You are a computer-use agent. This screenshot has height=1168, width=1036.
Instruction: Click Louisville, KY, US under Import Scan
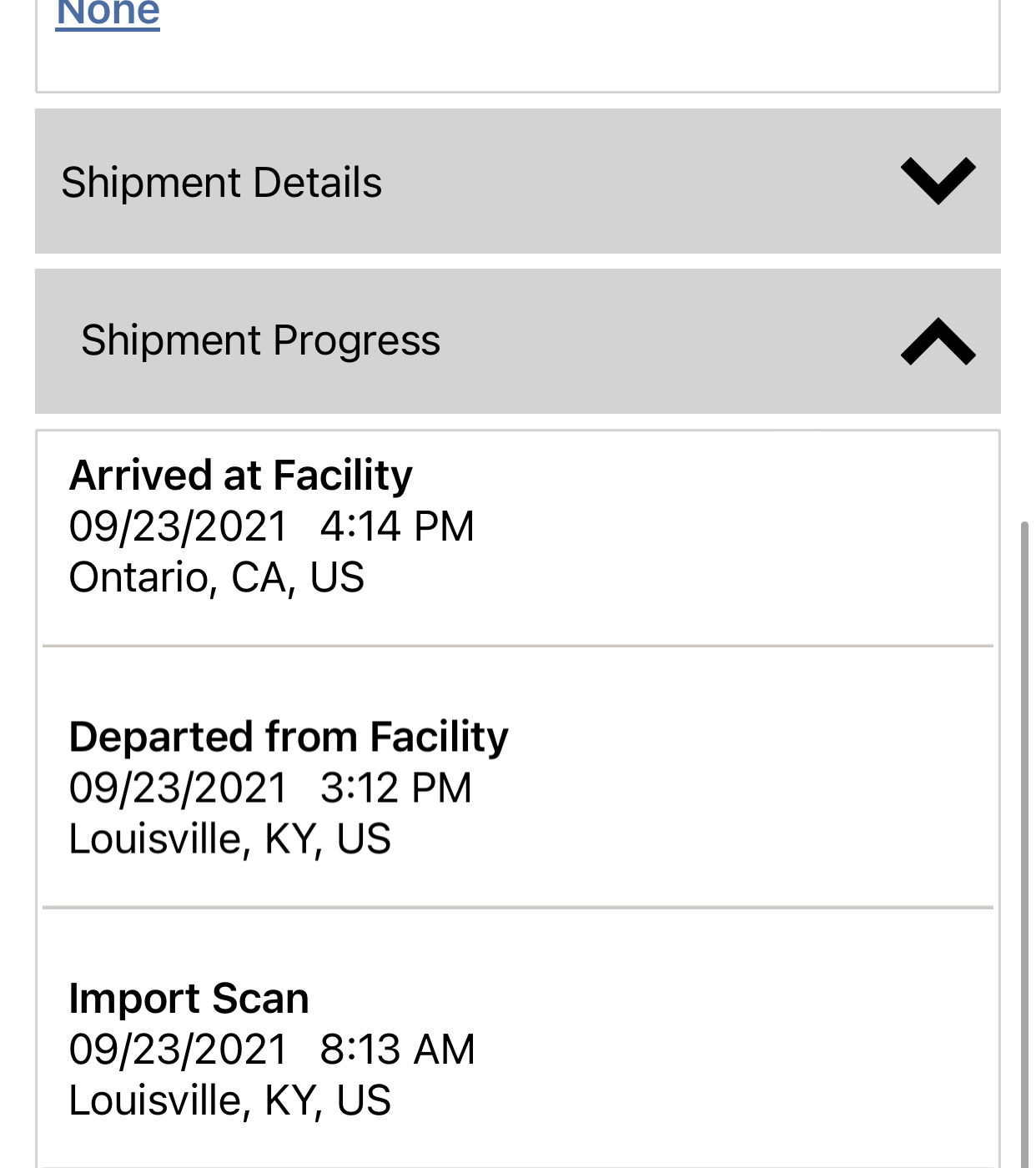pos(229,1100)
